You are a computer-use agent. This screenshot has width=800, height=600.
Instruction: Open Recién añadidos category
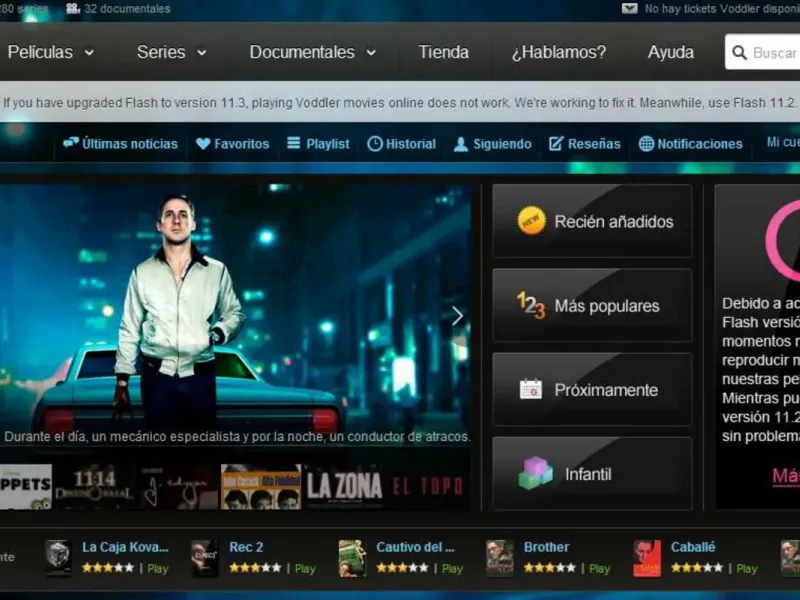coord(592,221)
